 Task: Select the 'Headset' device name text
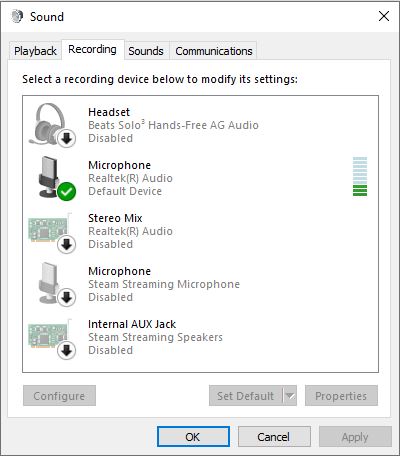[109, 112]
